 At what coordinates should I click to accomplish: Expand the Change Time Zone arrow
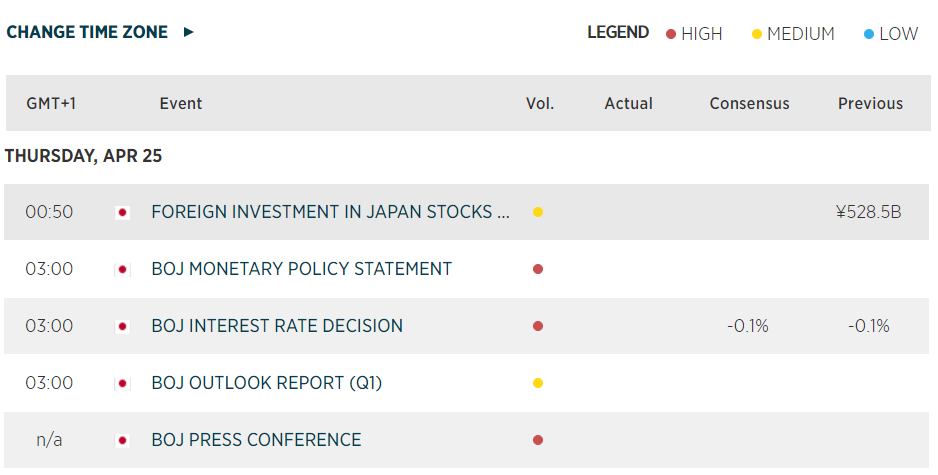(188, 32)
